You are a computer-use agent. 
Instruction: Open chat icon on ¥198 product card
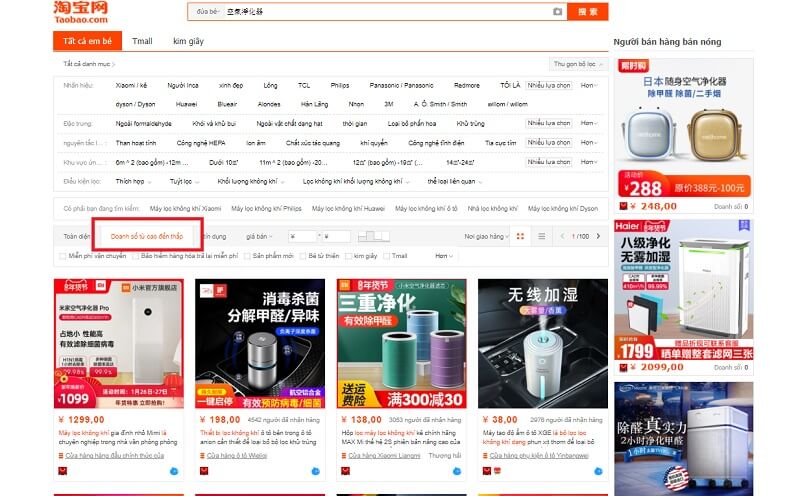[315, 471]
